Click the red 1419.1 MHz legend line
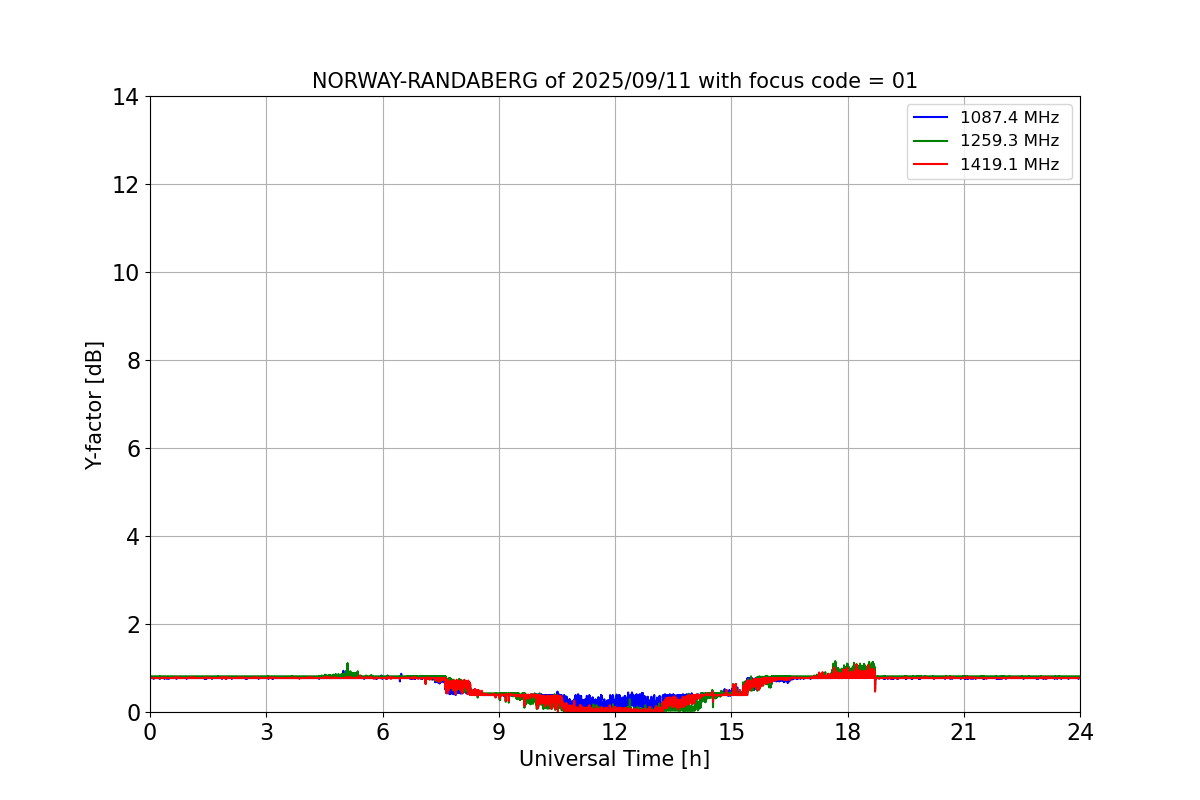The height and width of the screenshot is (800, 1200). click(931, 165)
